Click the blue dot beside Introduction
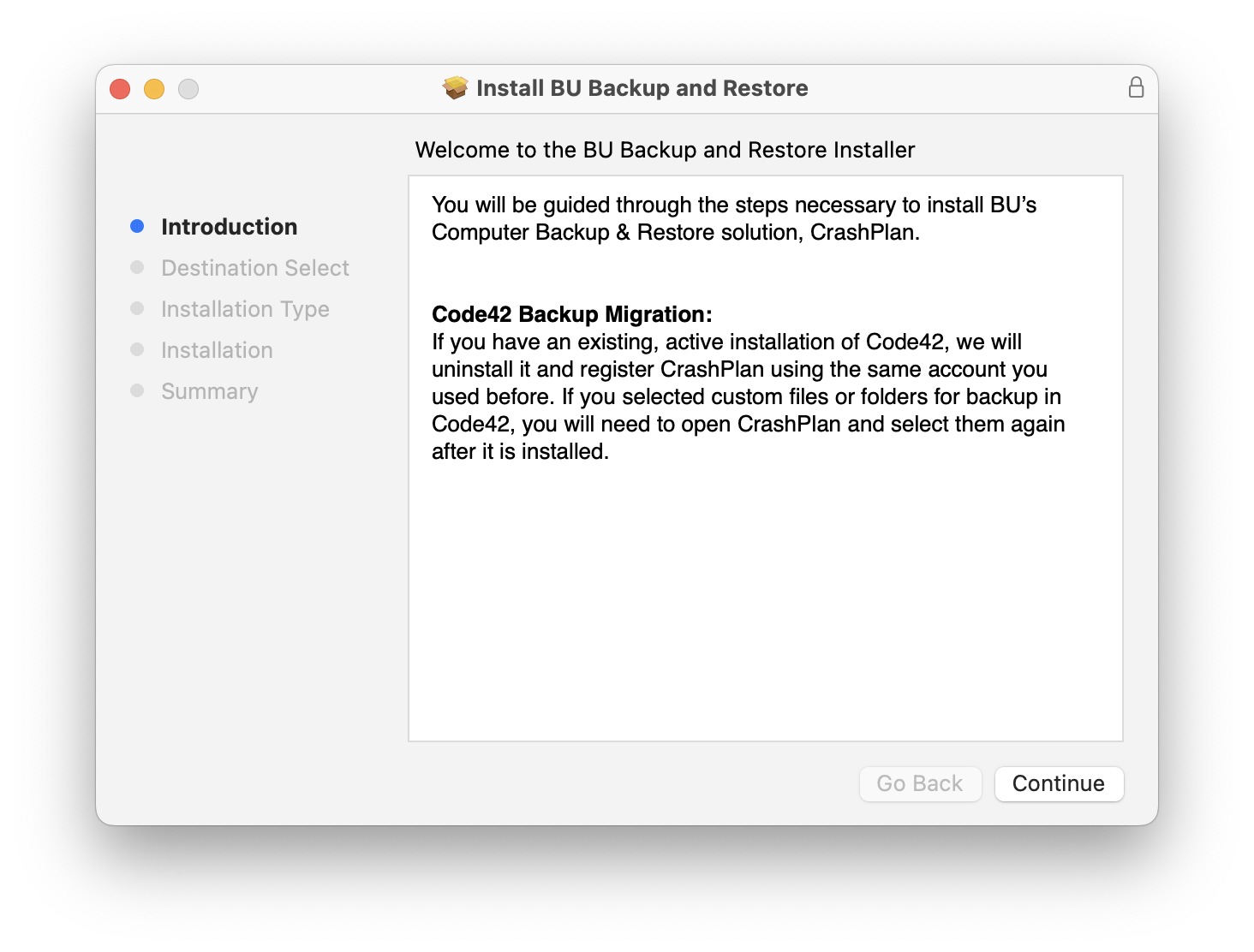1254x952 pixels. (x=137, y=225)
